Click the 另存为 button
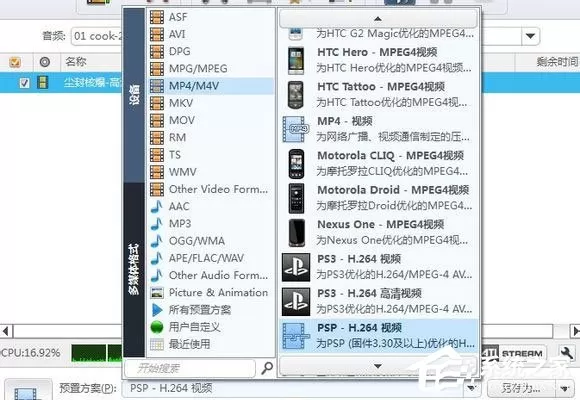 (x=522, y=389)
